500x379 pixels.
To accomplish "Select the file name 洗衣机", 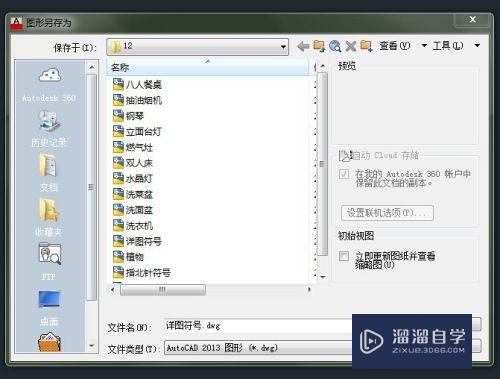I will (x=139, y=226).
